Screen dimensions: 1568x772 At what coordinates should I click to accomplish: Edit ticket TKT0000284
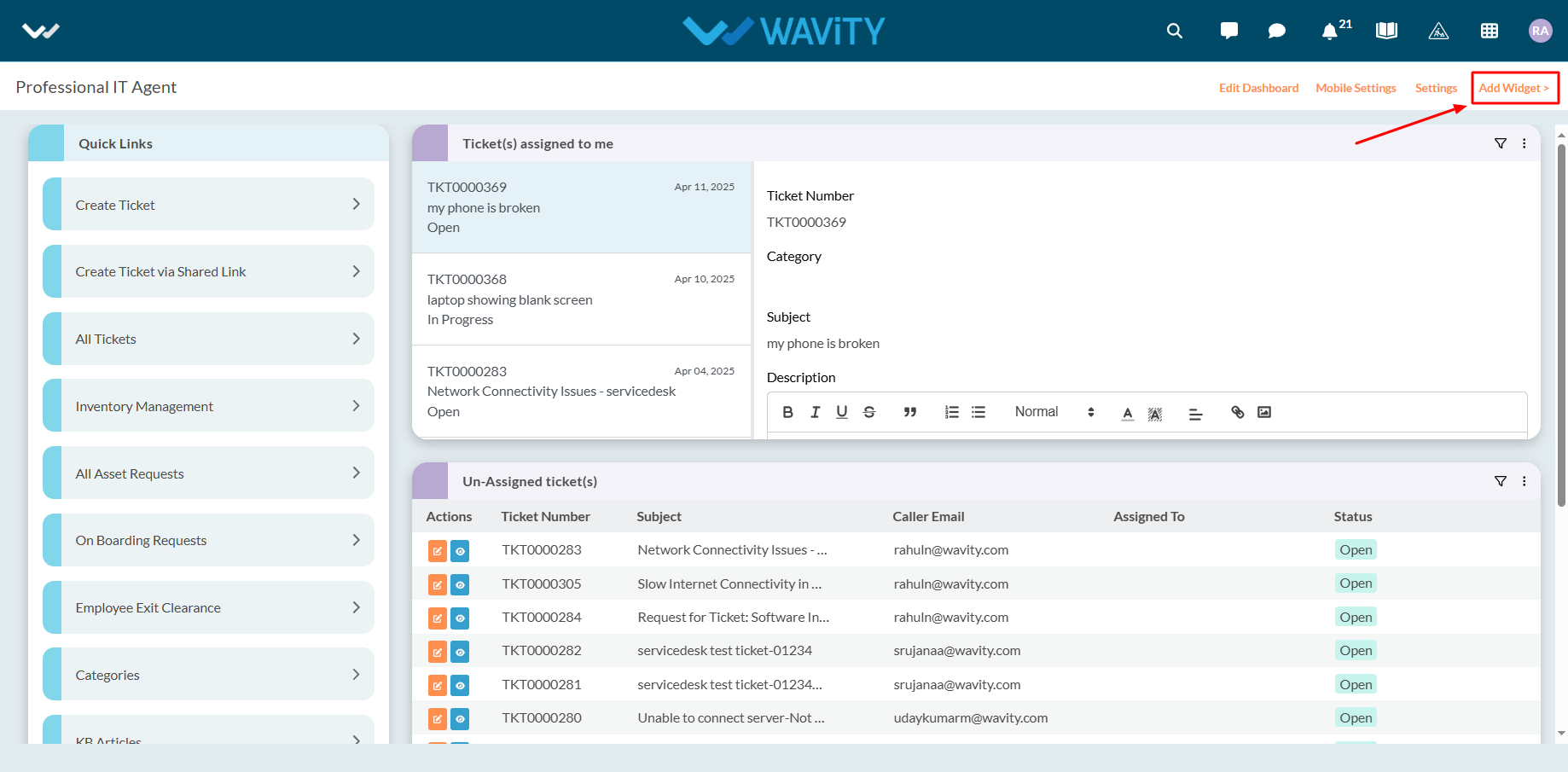tap(437, 618)
